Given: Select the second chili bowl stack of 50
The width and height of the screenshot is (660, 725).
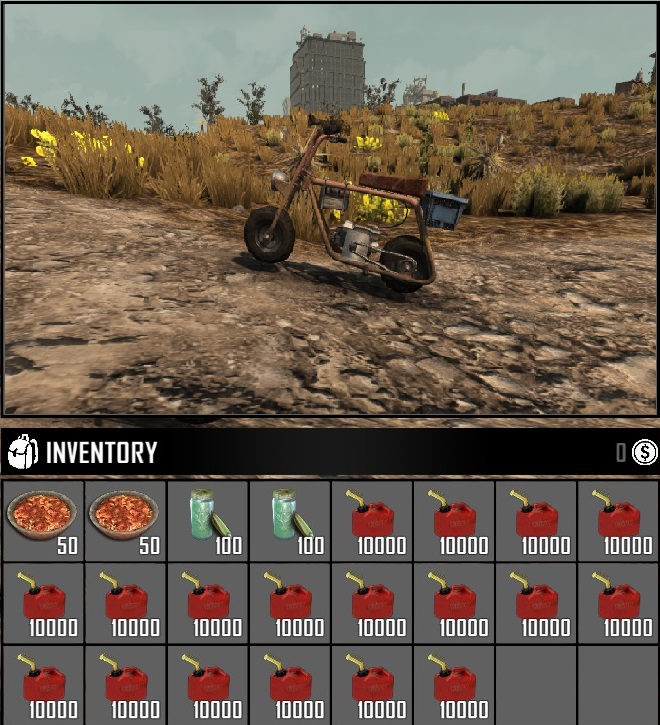Looking at the screenshot, I should point(125,521).
